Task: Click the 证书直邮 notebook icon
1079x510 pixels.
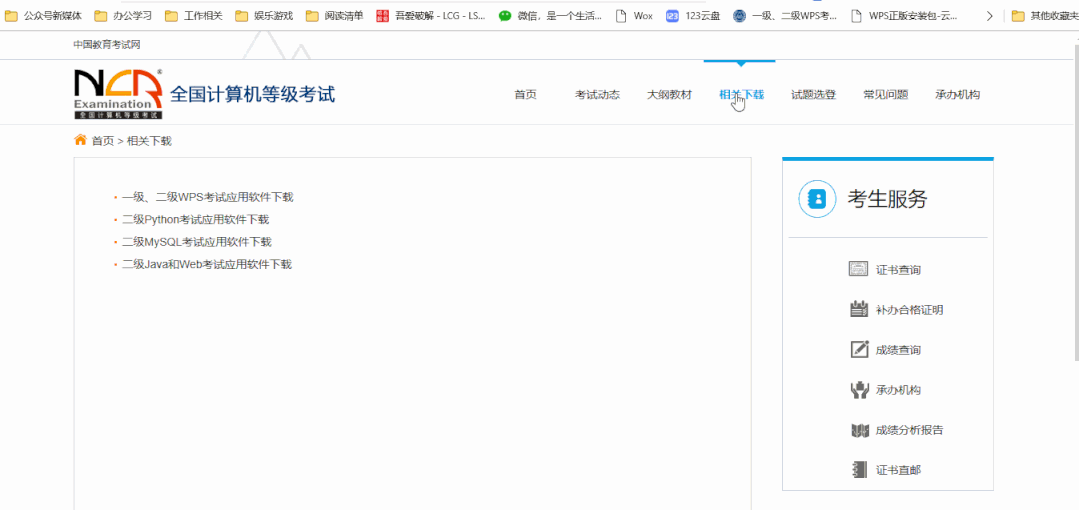Action: click(x=859, y=470)
